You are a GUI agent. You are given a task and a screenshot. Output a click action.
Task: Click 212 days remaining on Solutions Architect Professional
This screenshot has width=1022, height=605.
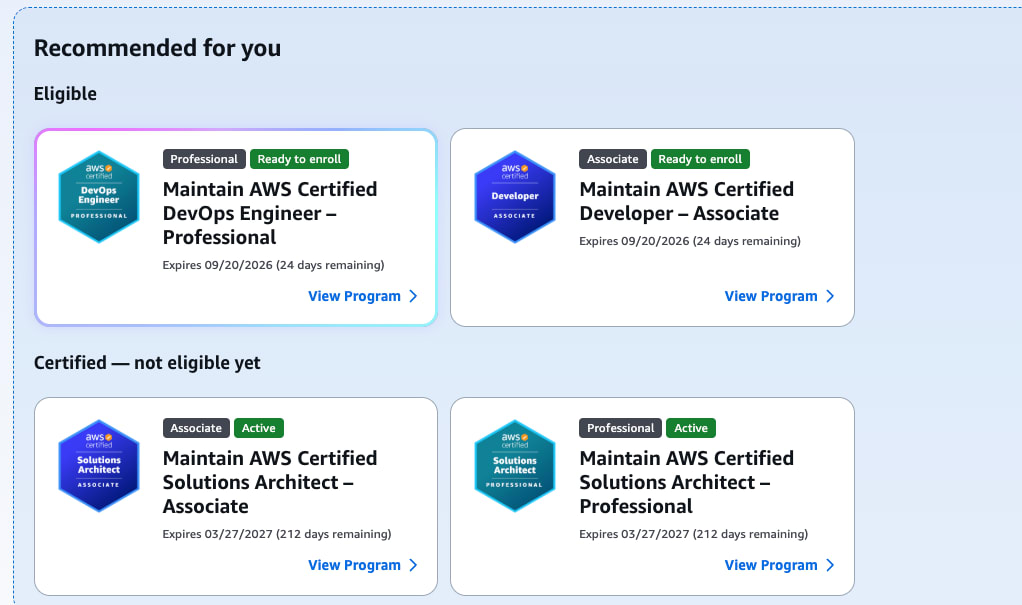[750, 534]
